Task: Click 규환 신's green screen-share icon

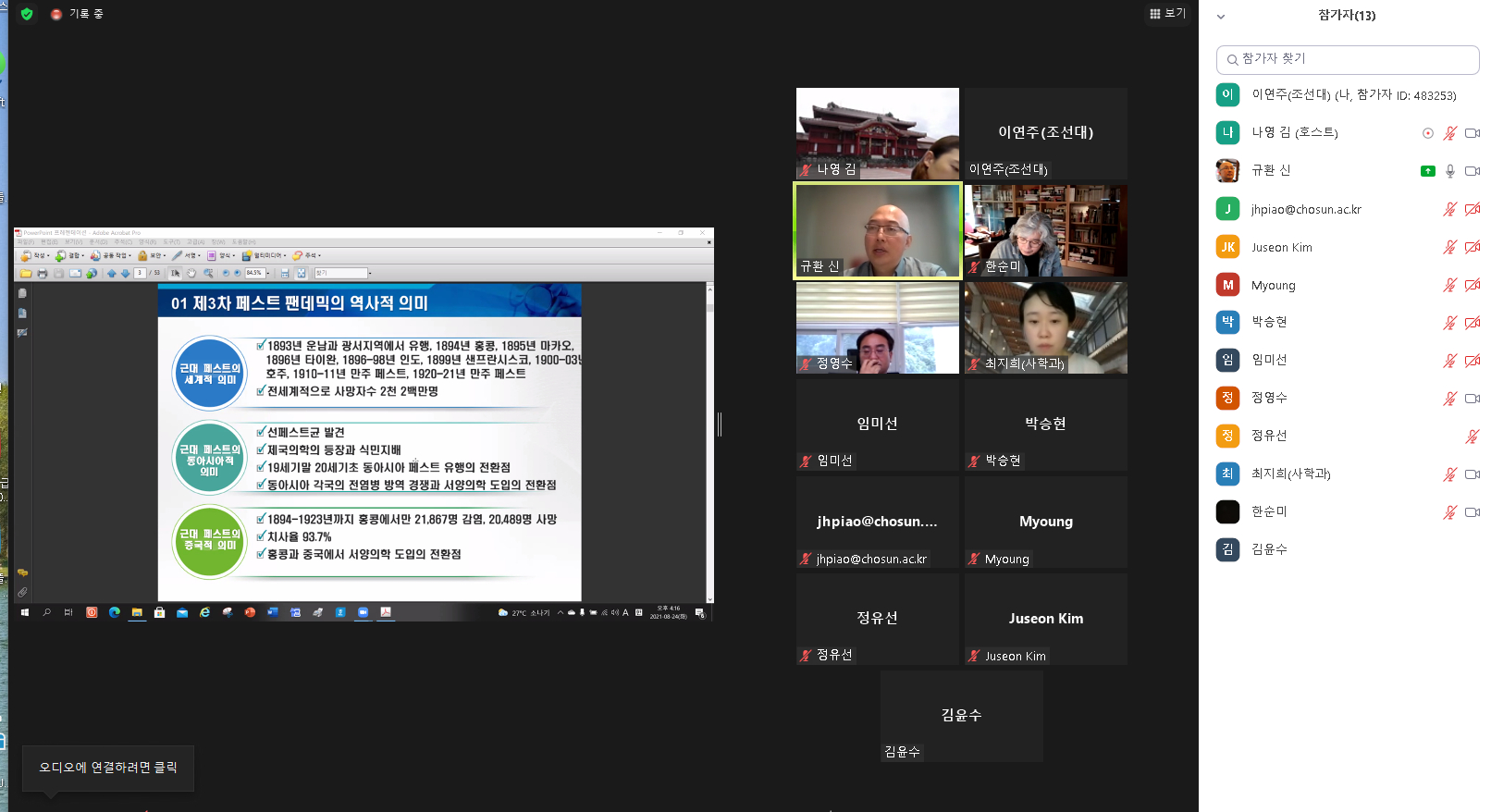Action: pos(1427,171)
